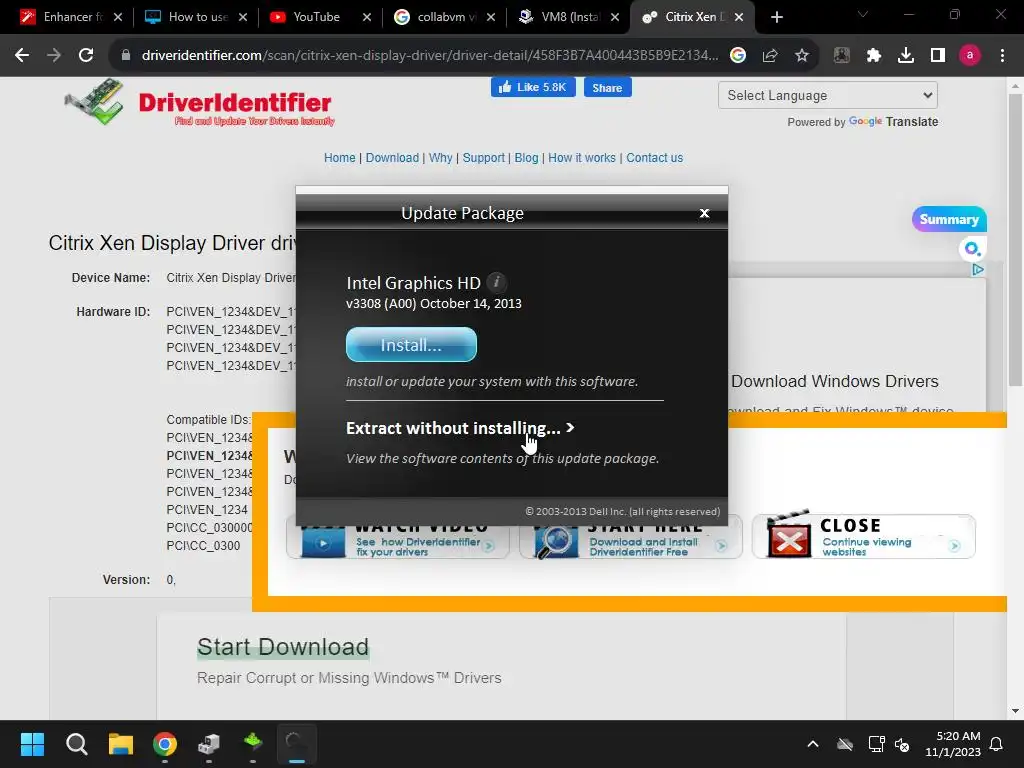Open a new tab with the plus button
The width and height of the screenshot is (1024, 768).
pos(776,17)
